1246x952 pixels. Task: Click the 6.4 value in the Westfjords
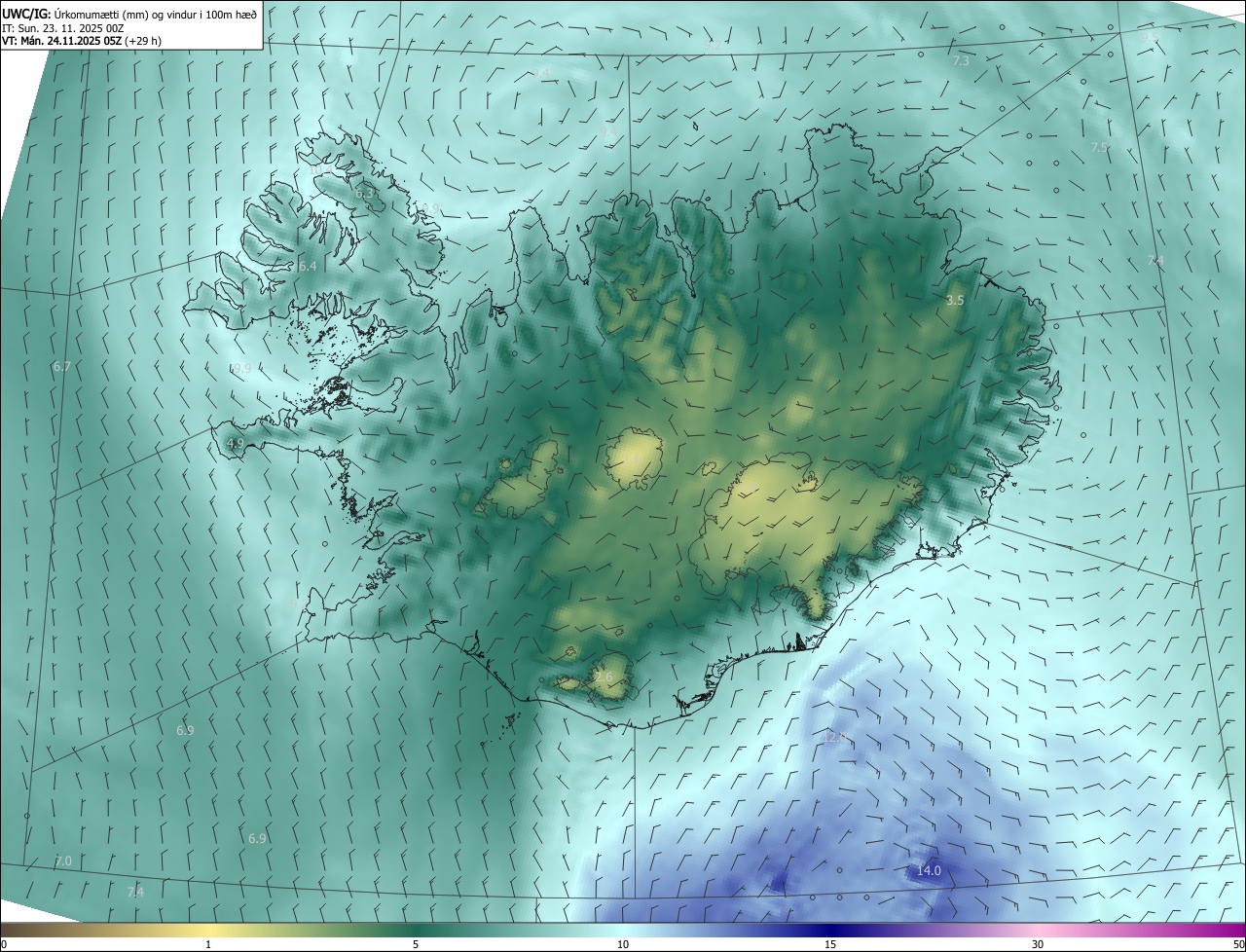pos(308,266)
